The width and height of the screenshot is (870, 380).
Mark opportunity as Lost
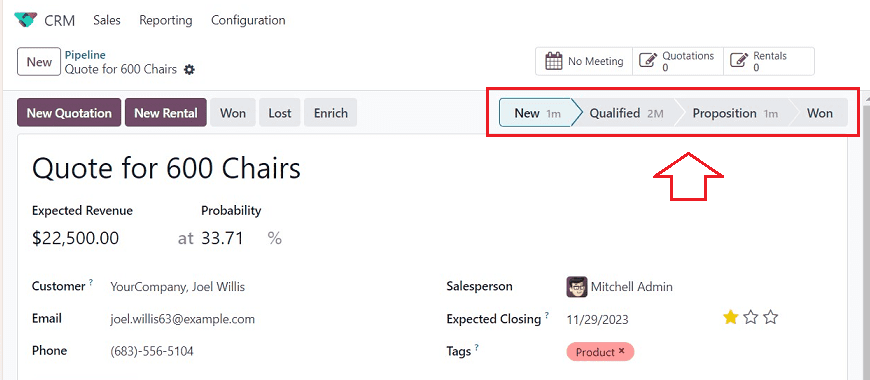pos(280,113)
